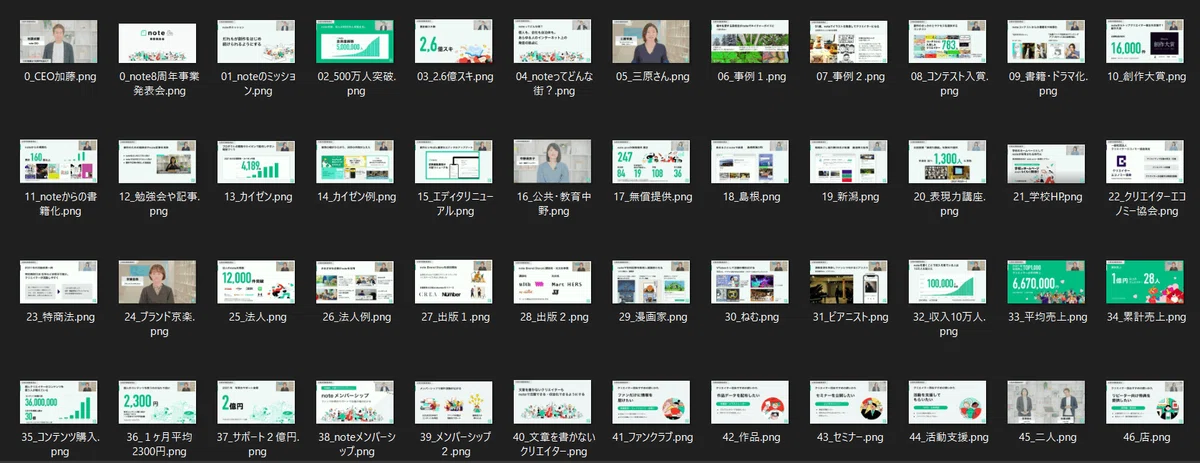Select the 40_文章を書かないクリエイター.png thumbnail
Screen dimensions: 1200x463
553,403
